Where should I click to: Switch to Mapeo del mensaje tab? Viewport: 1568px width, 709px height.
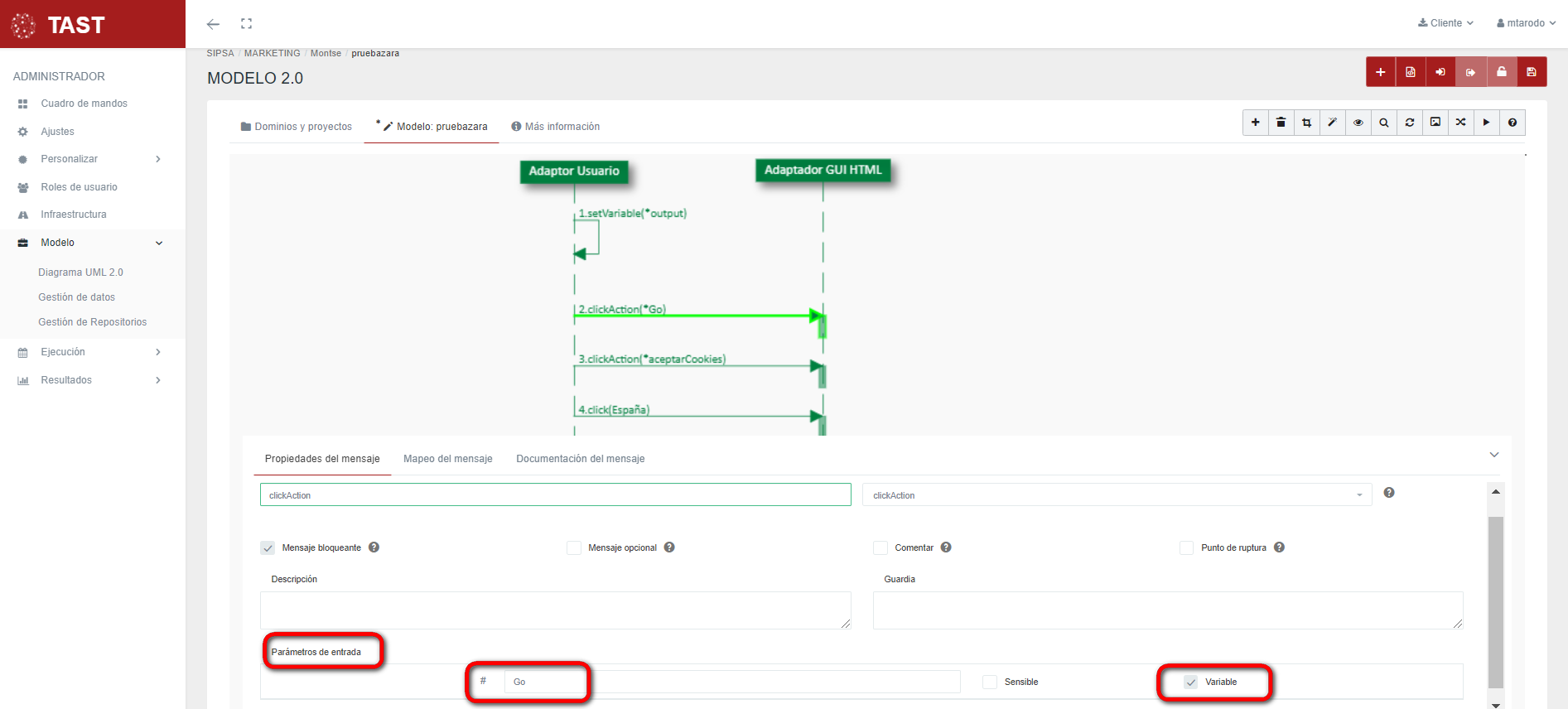[447, 459]
